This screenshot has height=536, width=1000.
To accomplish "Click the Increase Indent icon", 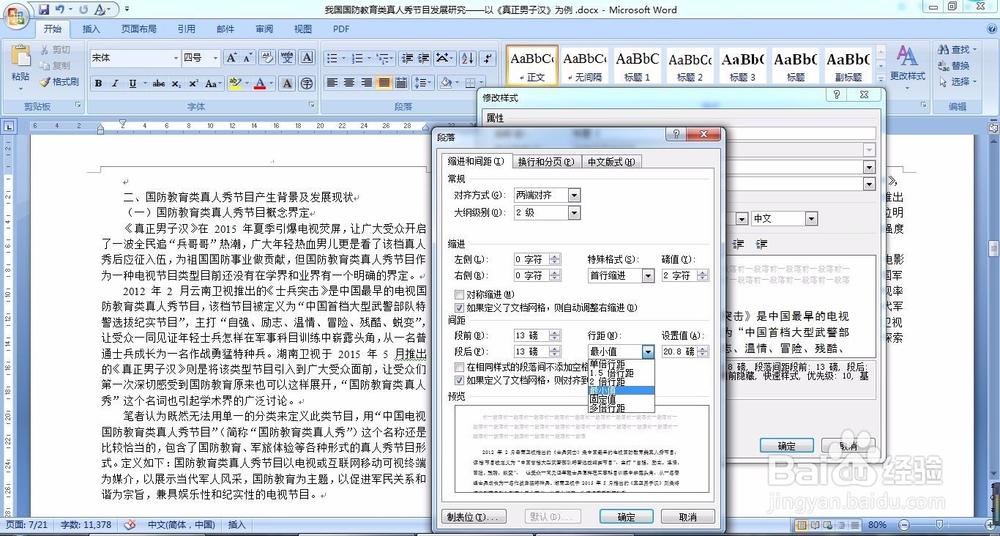I will (423, 58).
